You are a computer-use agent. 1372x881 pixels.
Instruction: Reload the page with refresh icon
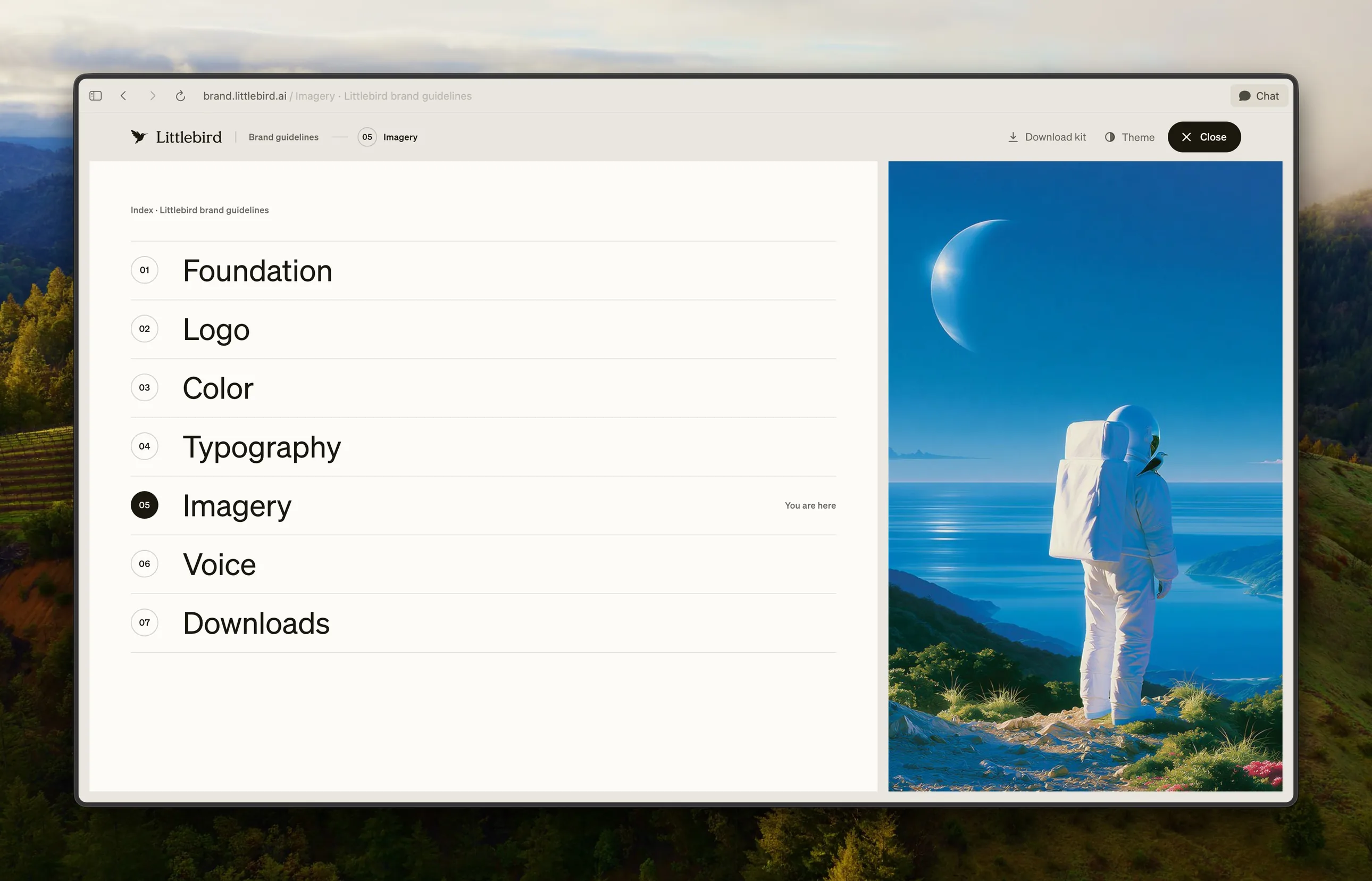[180, 96]
